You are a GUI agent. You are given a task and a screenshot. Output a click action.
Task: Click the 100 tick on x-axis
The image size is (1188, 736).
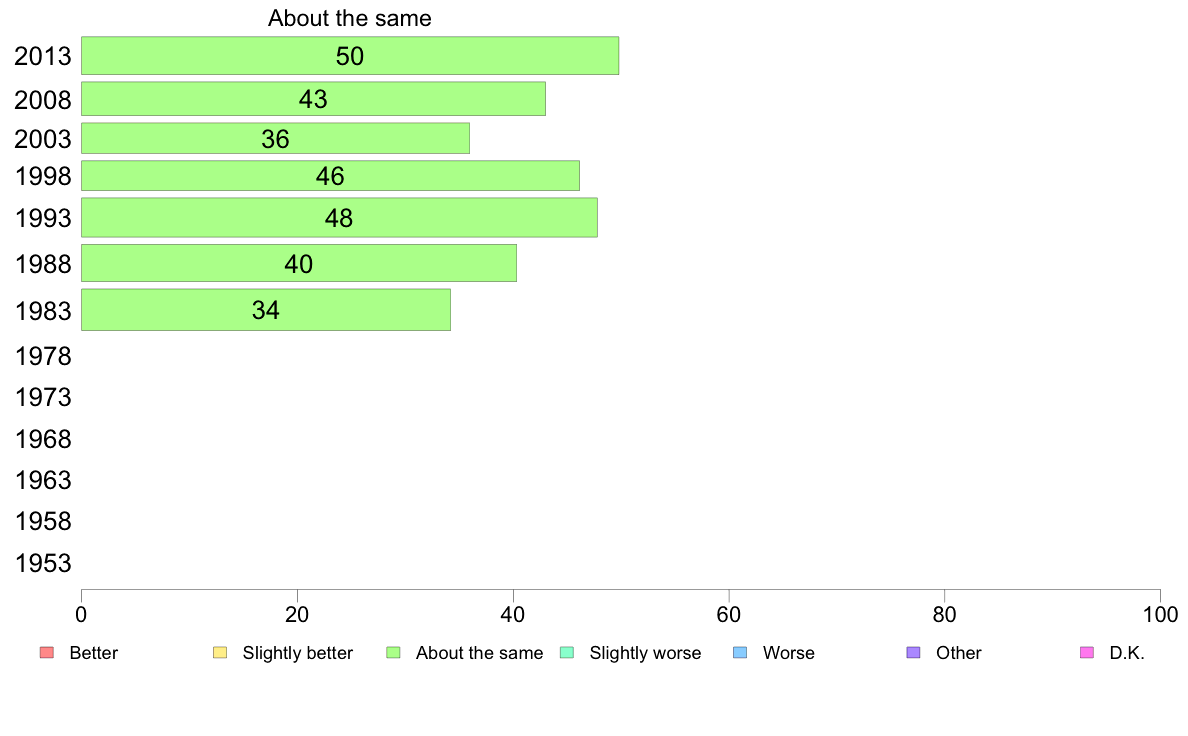pyautogui.click(x=1160, y=614)
